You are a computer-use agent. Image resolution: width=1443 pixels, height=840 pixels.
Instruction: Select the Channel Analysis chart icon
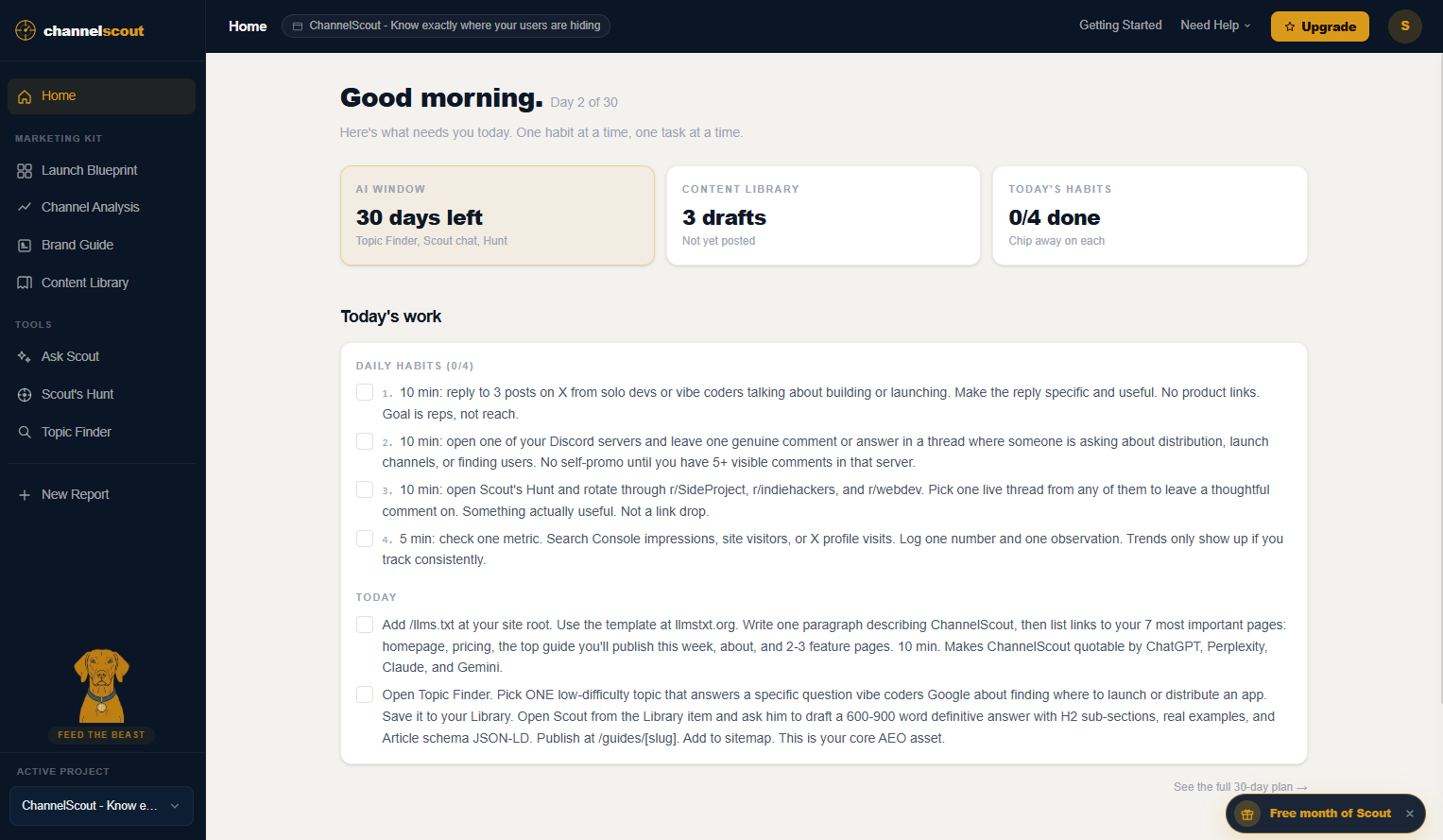25,207
